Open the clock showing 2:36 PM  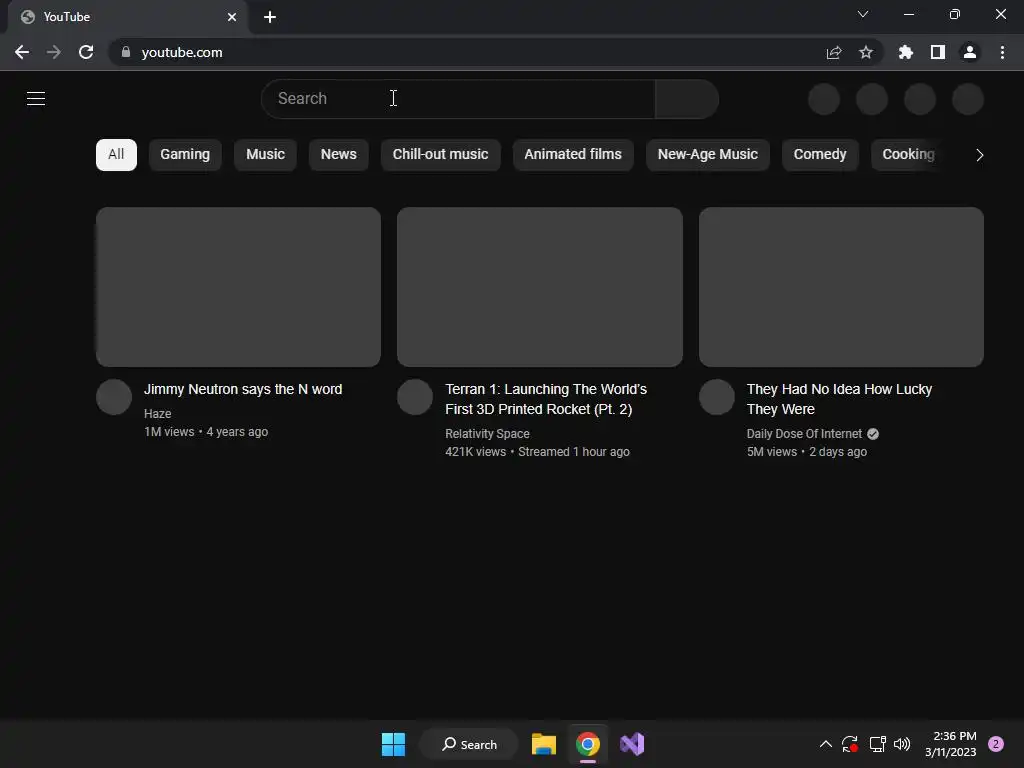coord(951,744)
